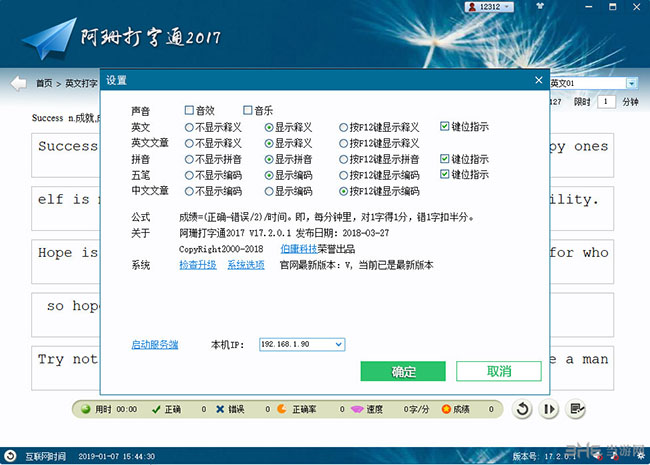This screenshot has width=650, height=465.
Task: Click the 'Try not' typing line box
Action: tap(65, 368)
